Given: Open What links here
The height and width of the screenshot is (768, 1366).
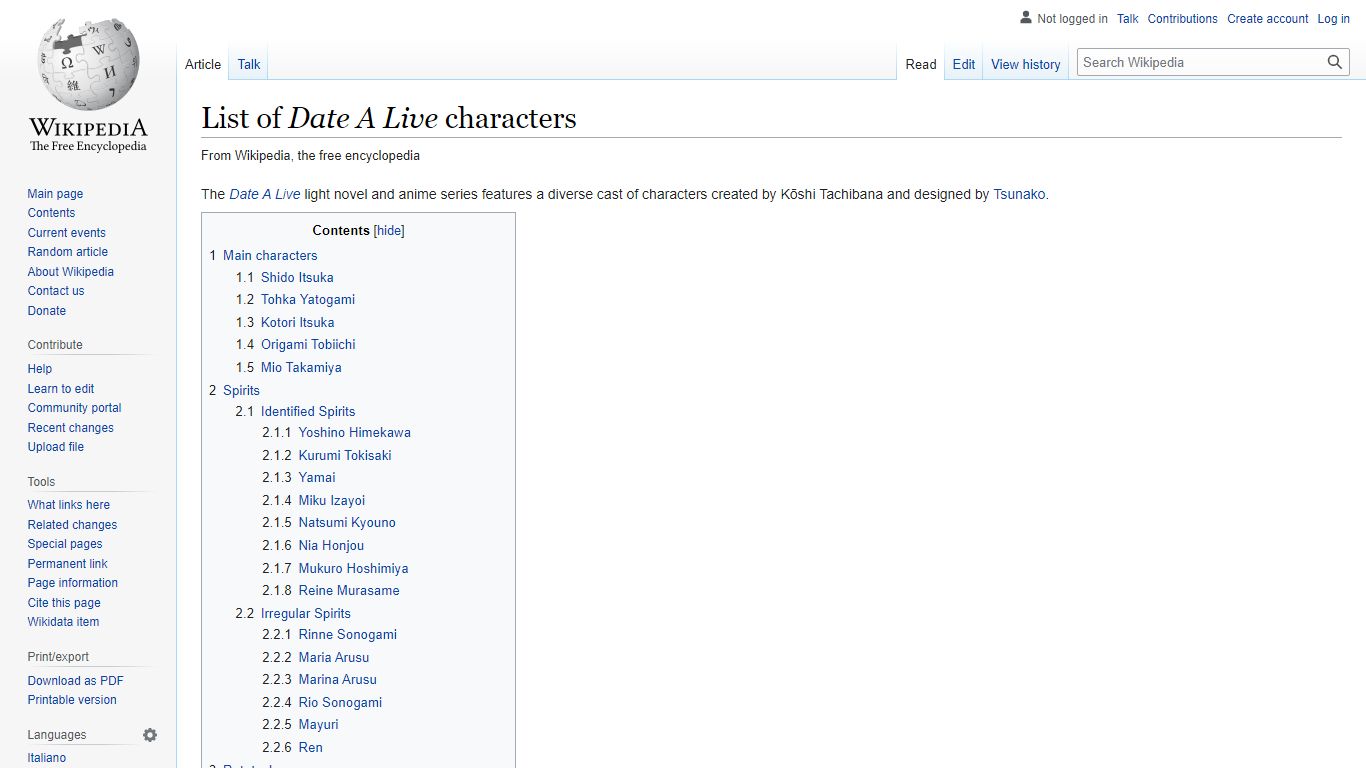Looking at the screenshot, I should (x=69, y=505).
